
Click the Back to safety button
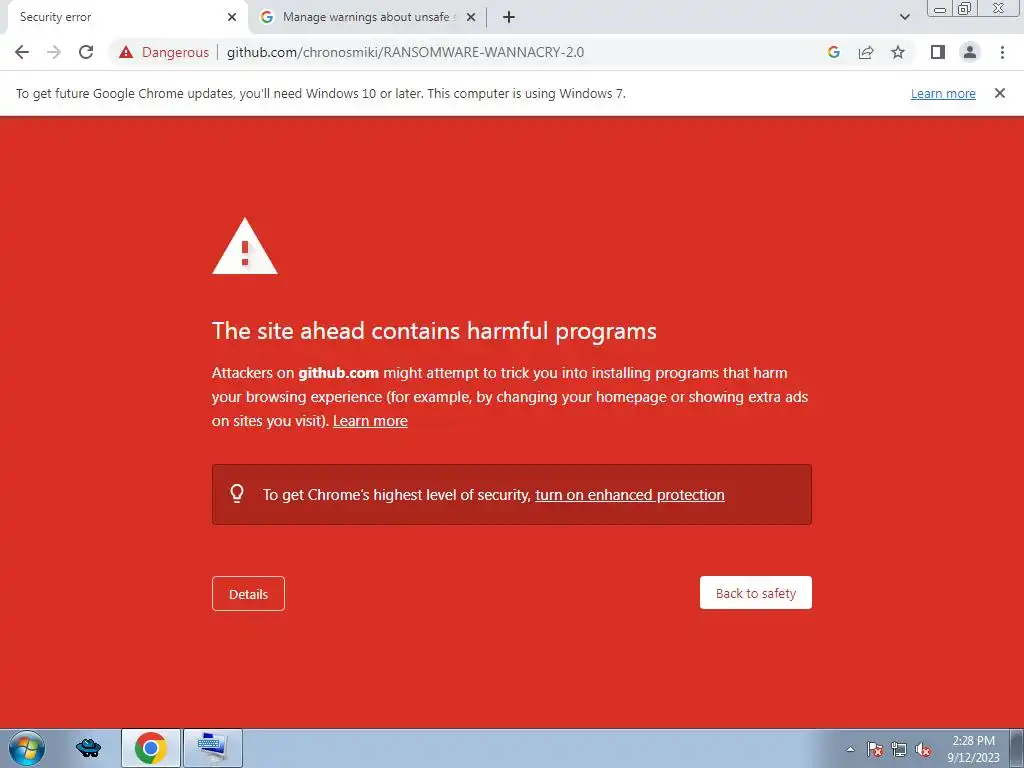[756, 593]
